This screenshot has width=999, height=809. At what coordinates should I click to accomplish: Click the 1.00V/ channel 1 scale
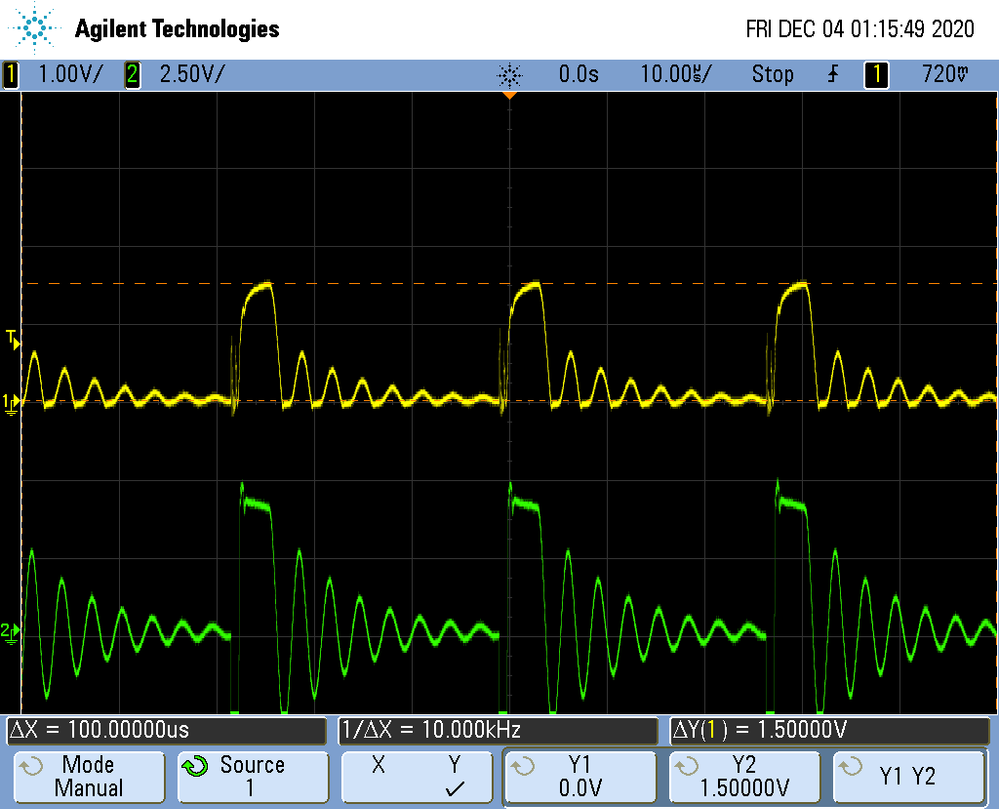click(70, 75)
